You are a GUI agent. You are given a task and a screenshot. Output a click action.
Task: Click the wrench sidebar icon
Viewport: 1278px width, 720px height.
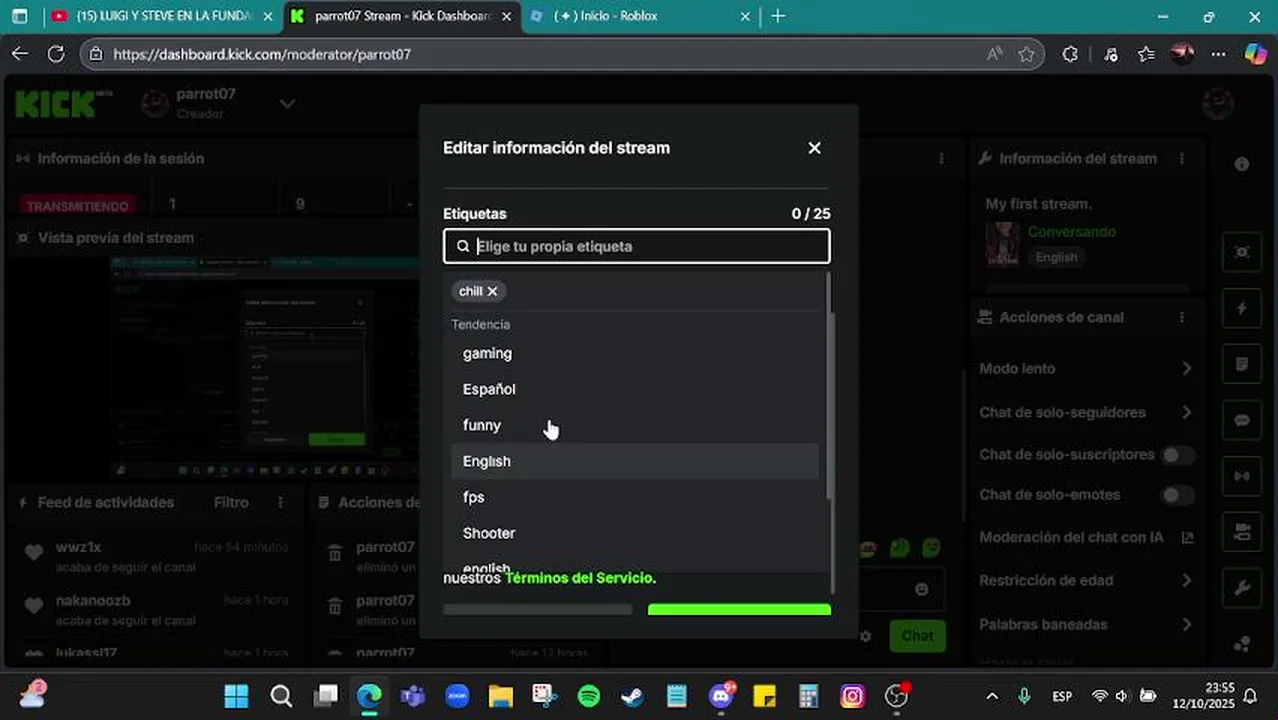[x=1242, y=588]
